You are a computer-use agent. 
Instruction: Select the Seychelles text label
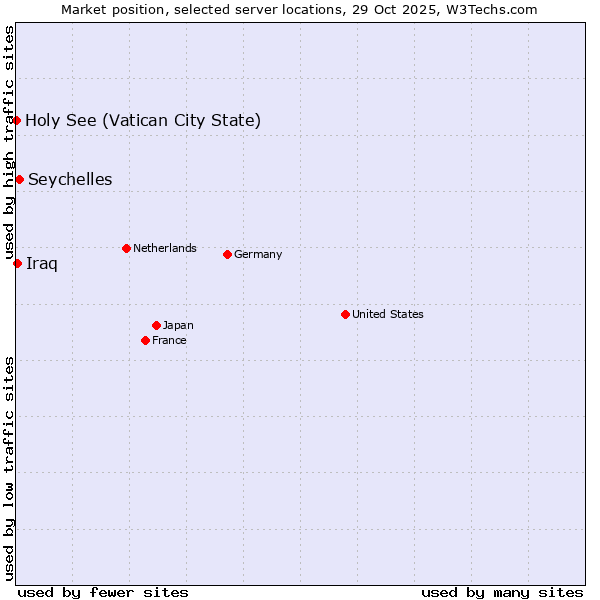(70, 180)
